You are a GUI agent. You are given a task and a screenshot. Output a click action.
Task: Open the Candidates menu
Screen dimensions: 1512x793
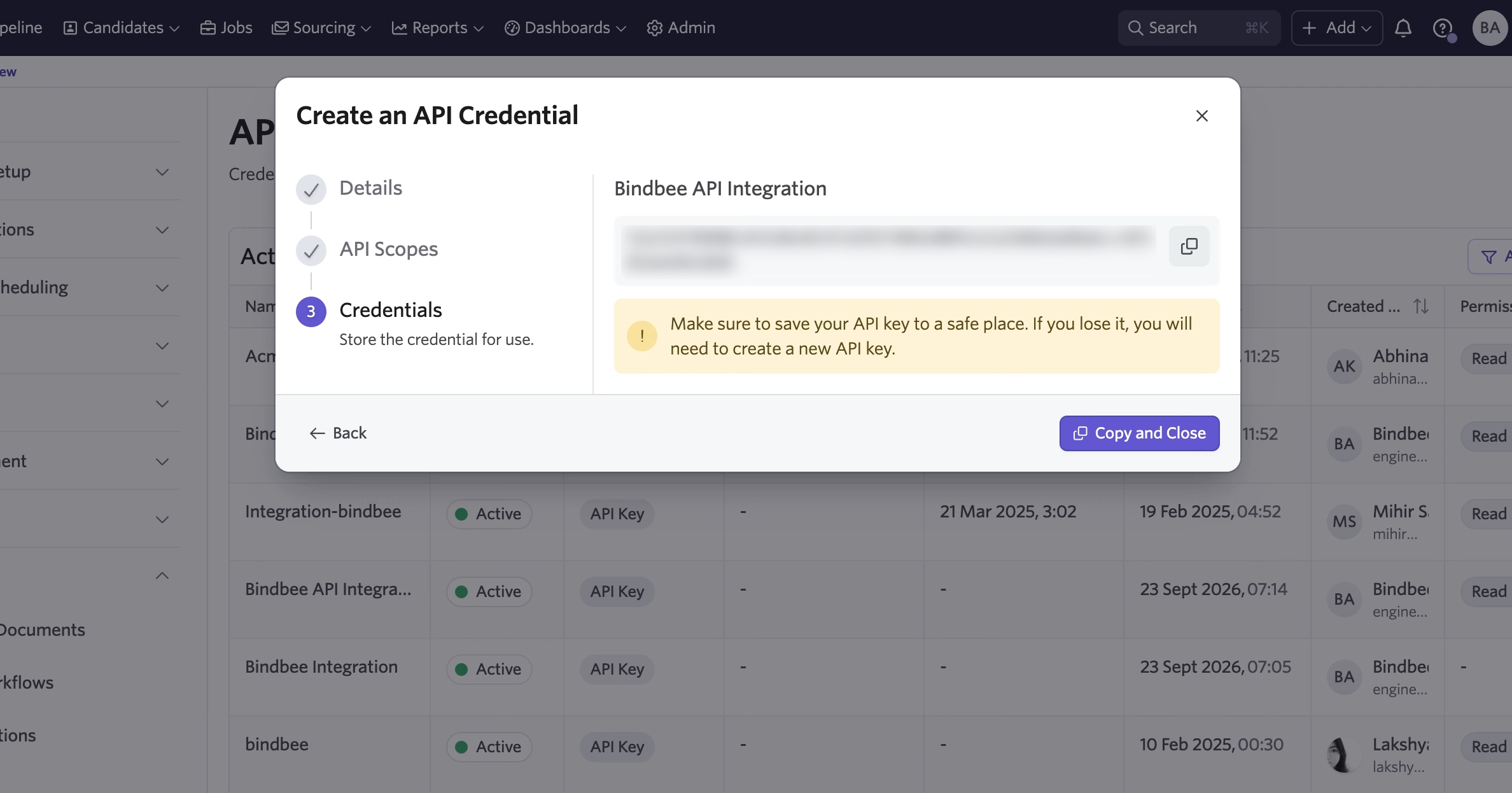(x=121, y=28)
